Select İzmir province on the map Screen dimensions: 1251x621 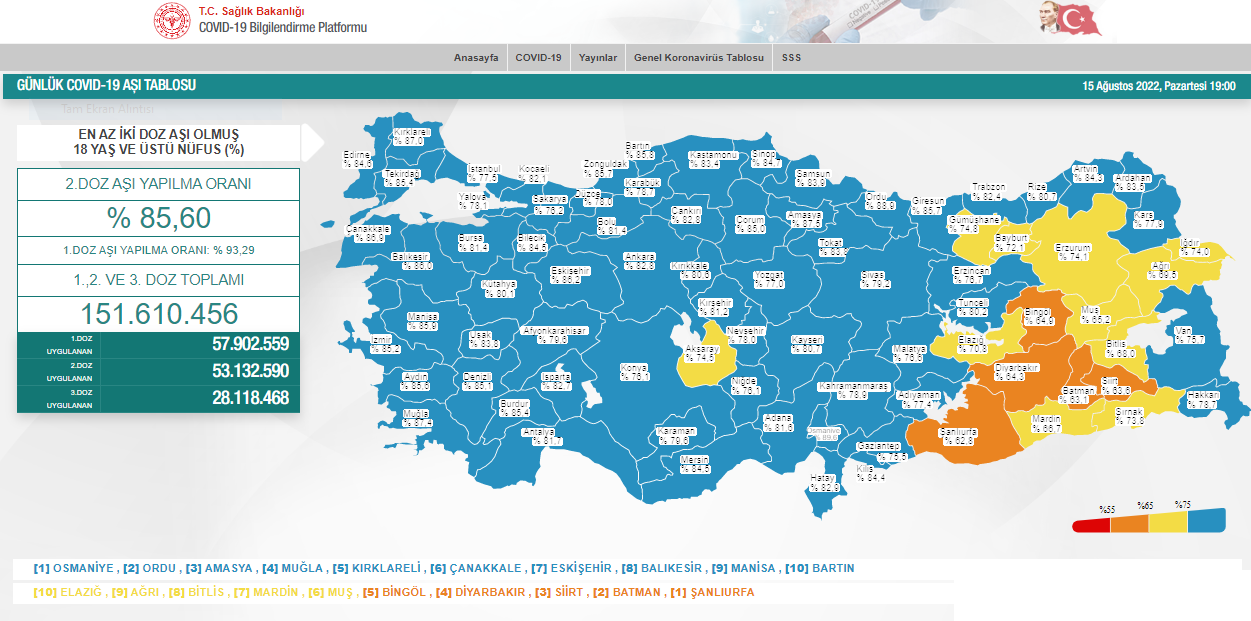pos(385,344)
